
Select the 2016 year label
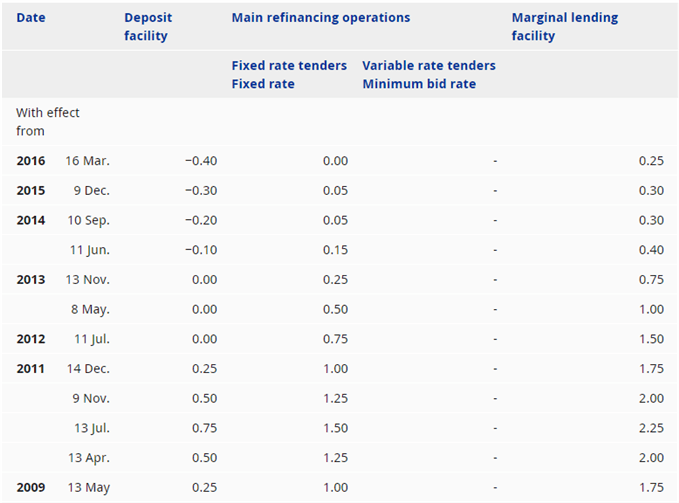click(31, 161)
